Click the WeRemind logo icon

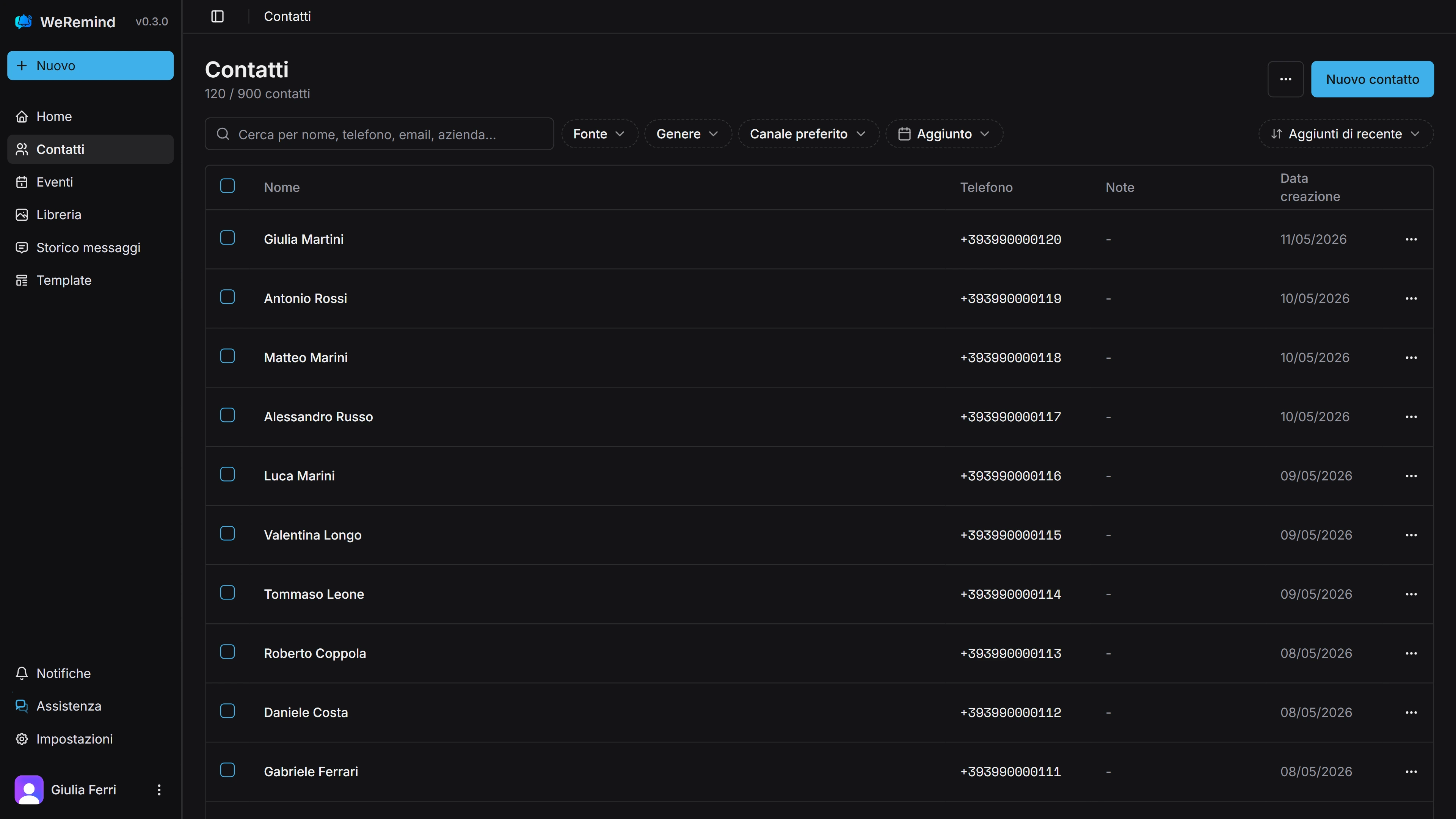[23, 22]
